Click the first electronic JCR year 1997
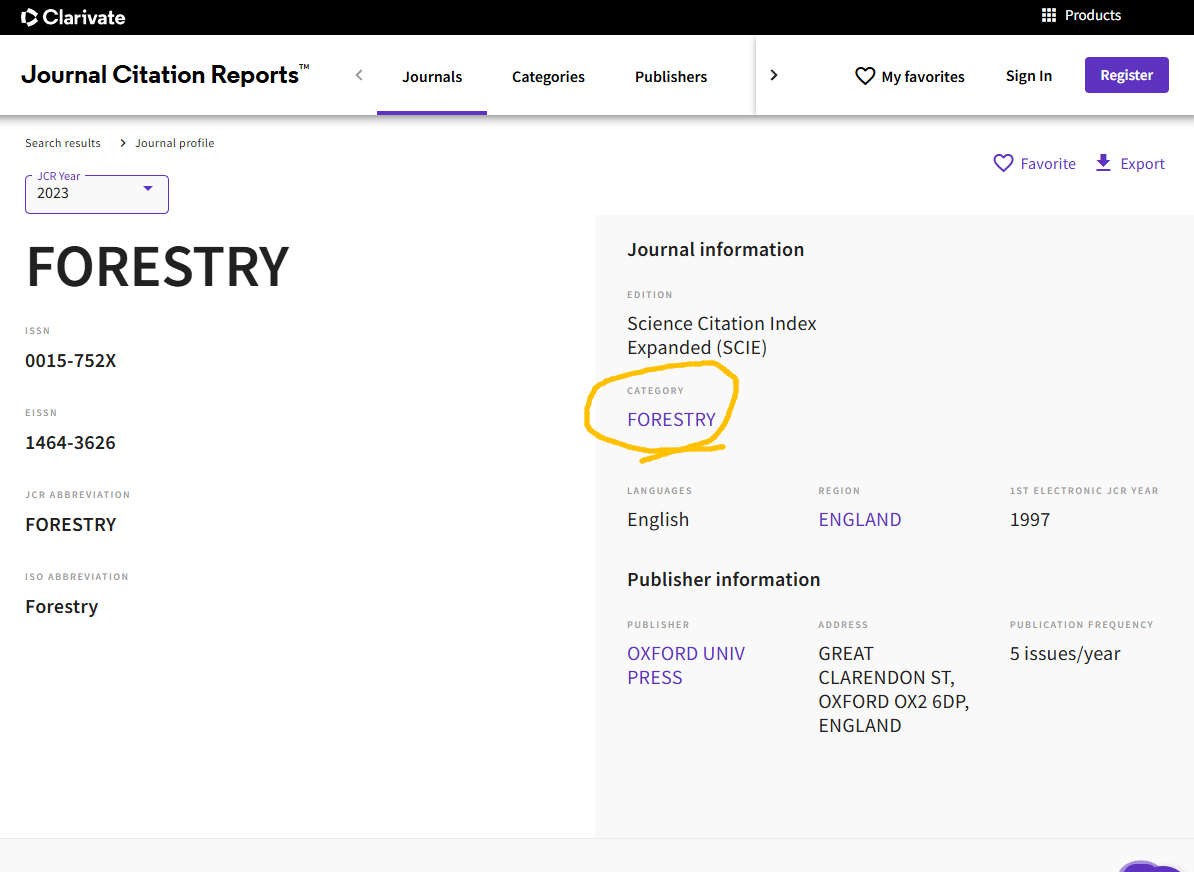 click(x=1030, y=519)
